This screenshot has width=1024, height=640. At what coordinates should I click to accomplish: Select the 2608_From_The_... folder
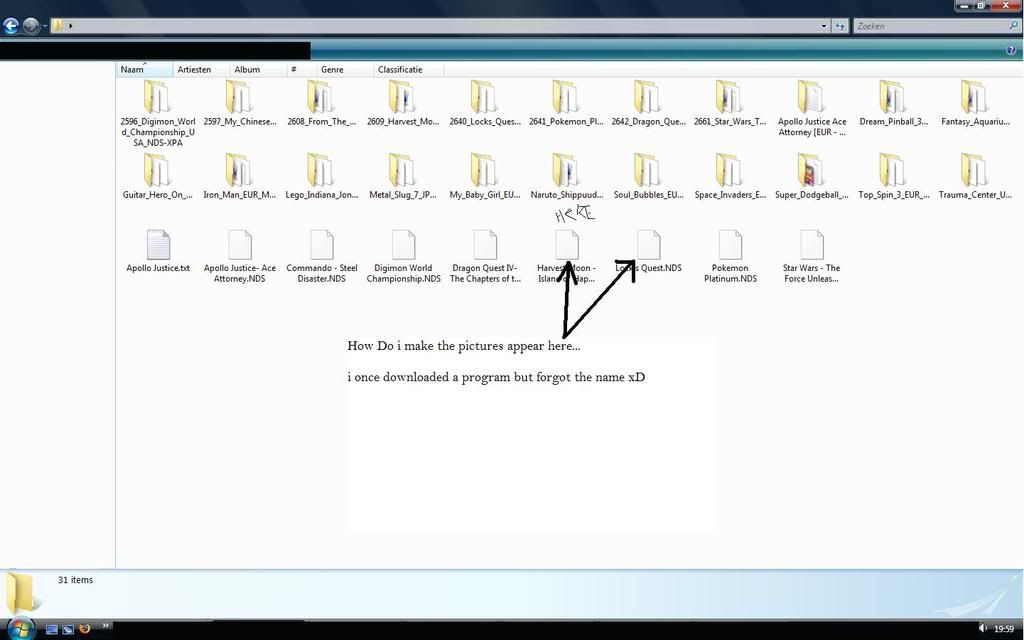click(321, 103)
